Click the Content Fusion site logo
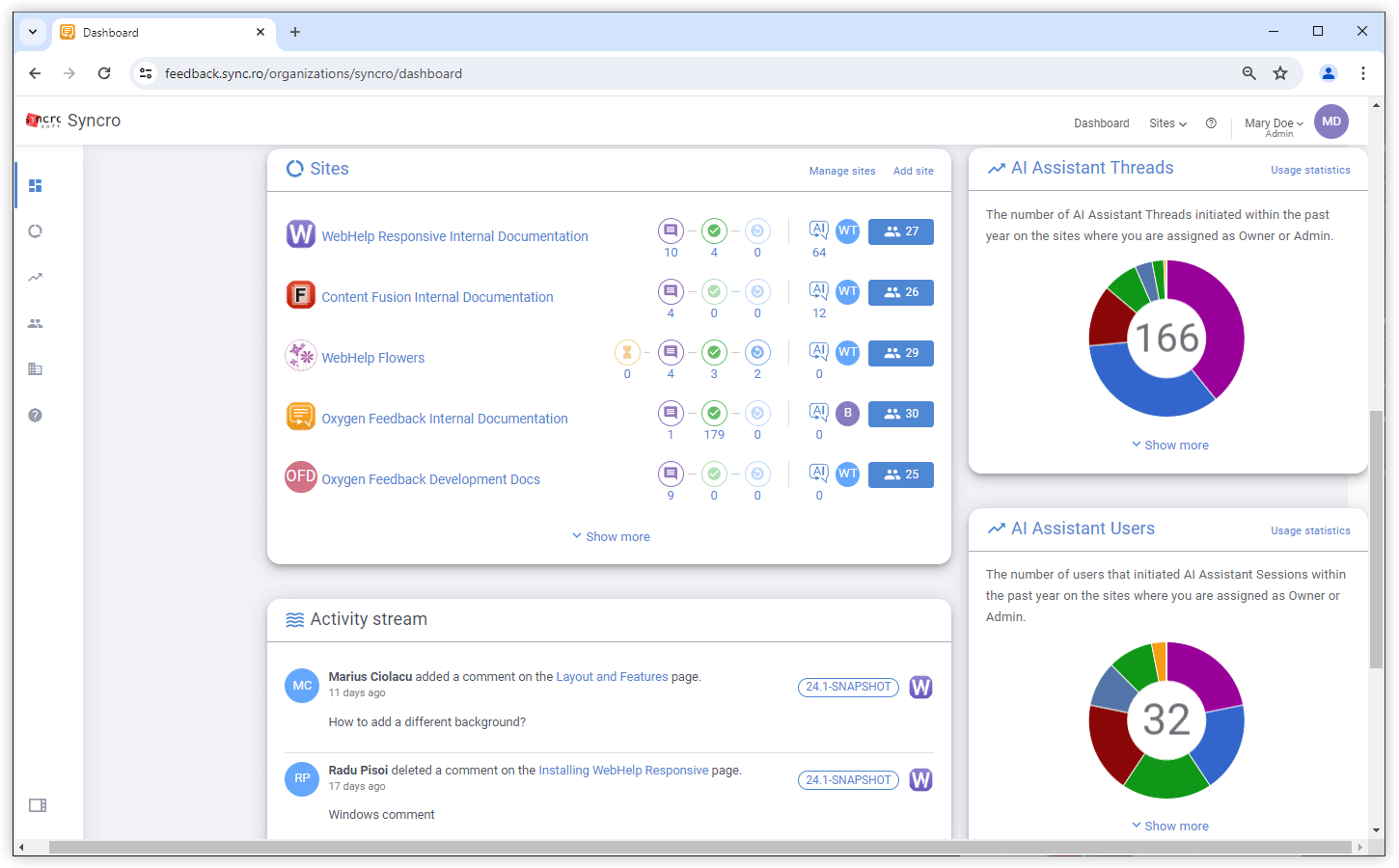 click(301, 294)
